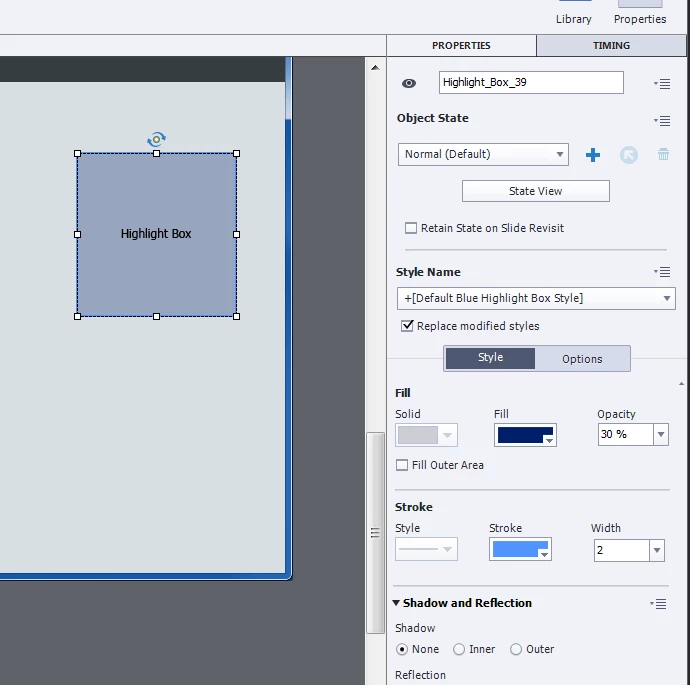Click the add new state plus icon
Viewport: 690px width, 685px height.
click(x=593, y=154)
